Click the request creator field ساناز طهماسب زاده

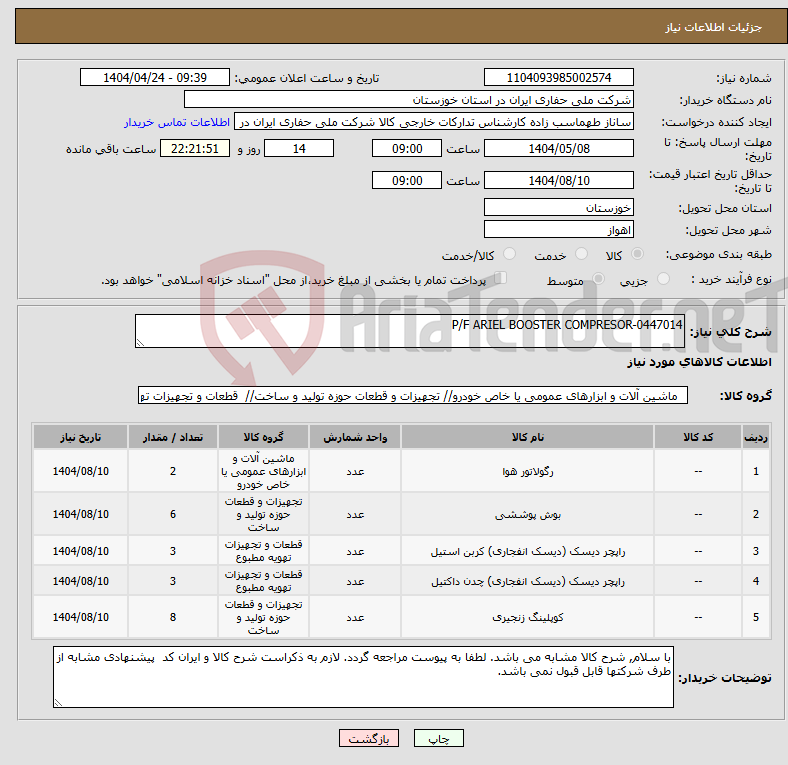(x=434, y=122)
